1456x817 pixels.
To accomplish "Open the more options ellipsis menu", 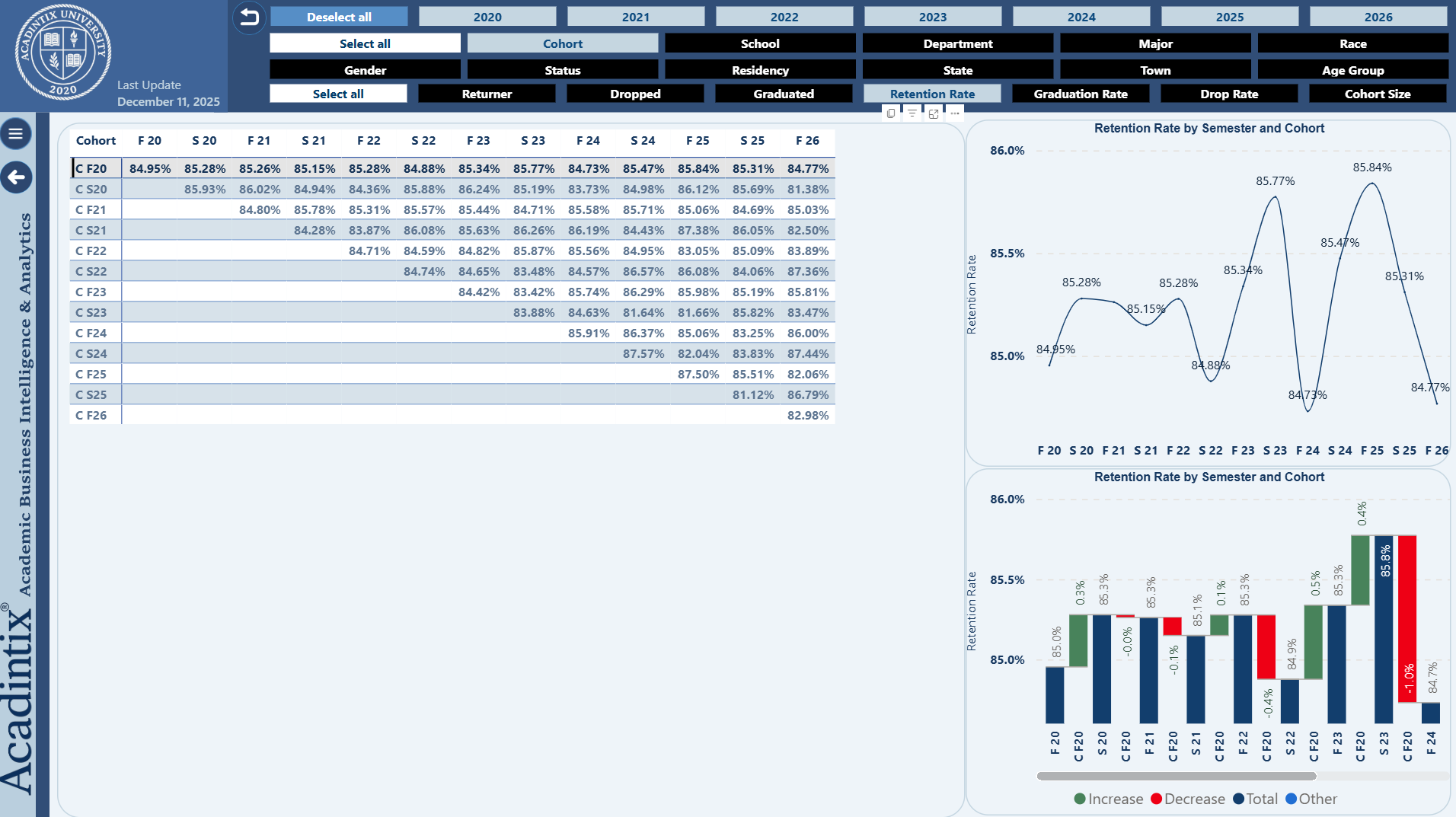I will (x=955, y=113).
